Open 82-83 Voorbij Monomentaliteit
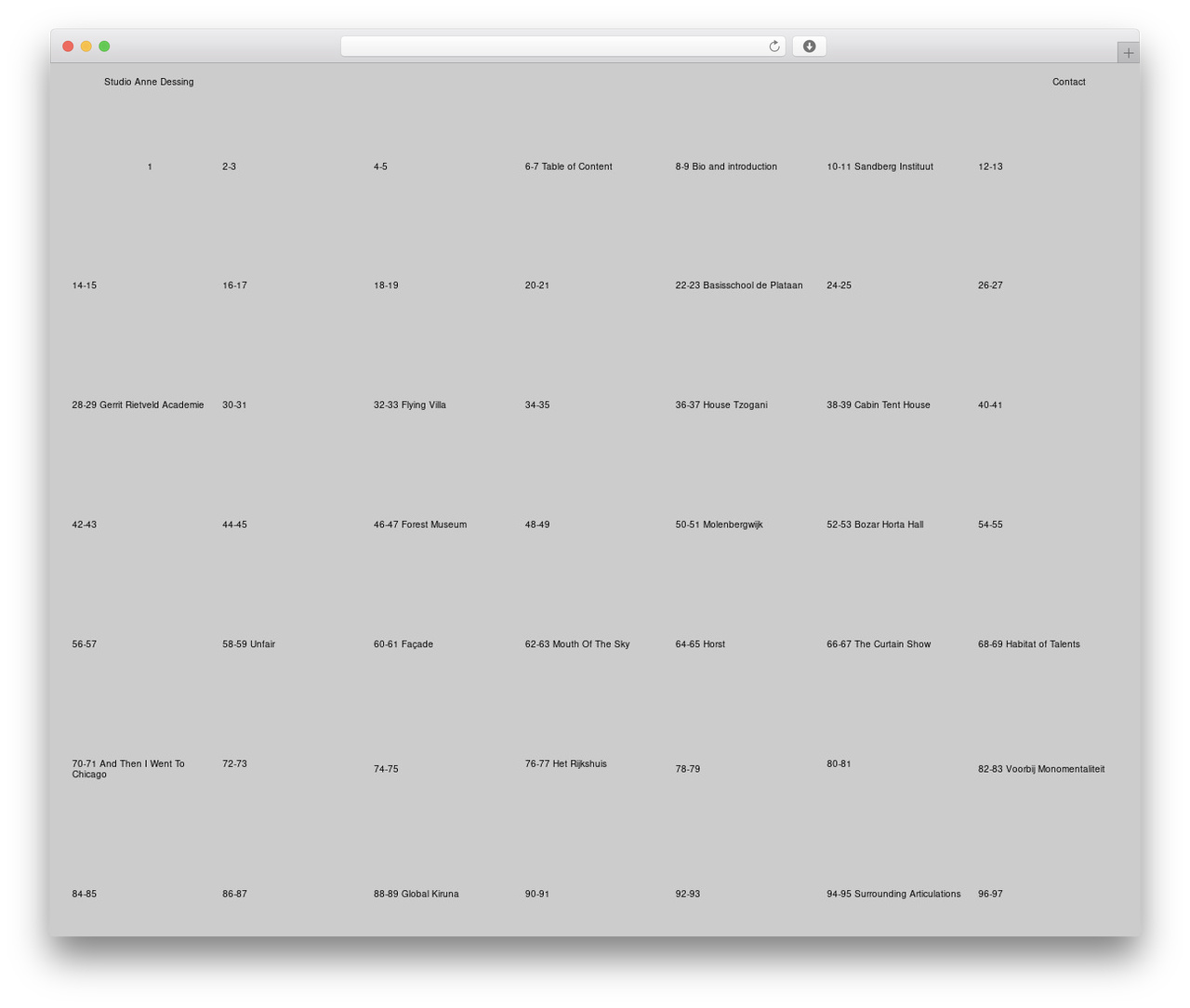Viewport: 1190px width, 1008px height. 1041,769
